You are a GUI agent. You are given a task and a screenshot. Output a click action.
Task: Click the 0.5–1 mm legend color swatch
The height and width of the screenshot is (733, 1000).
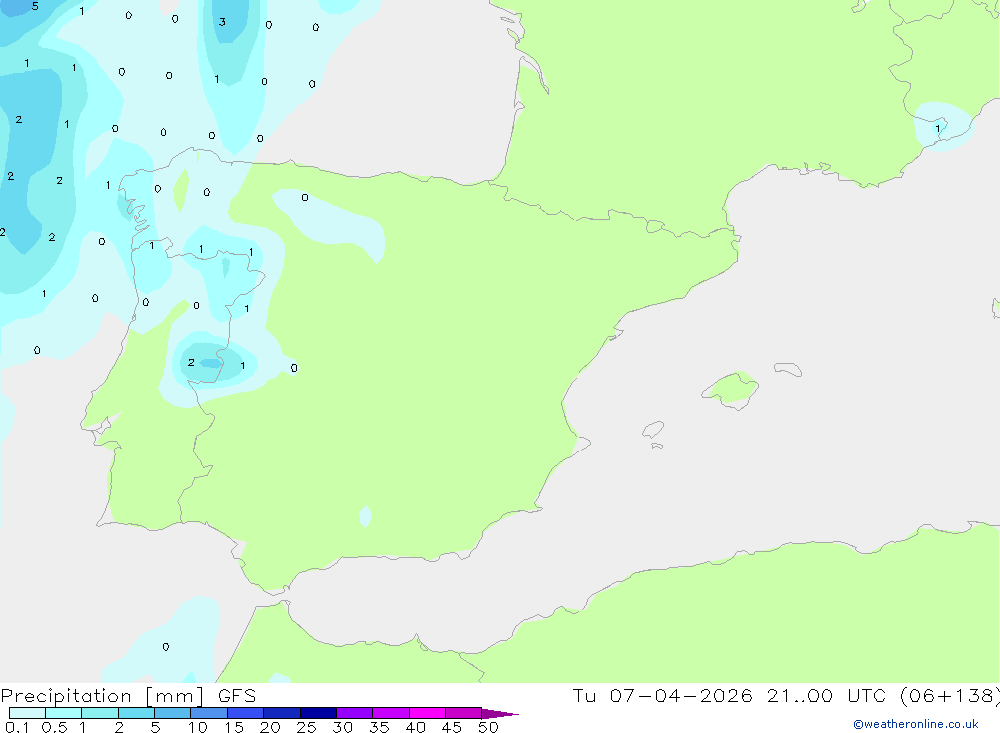pos(63,713)
